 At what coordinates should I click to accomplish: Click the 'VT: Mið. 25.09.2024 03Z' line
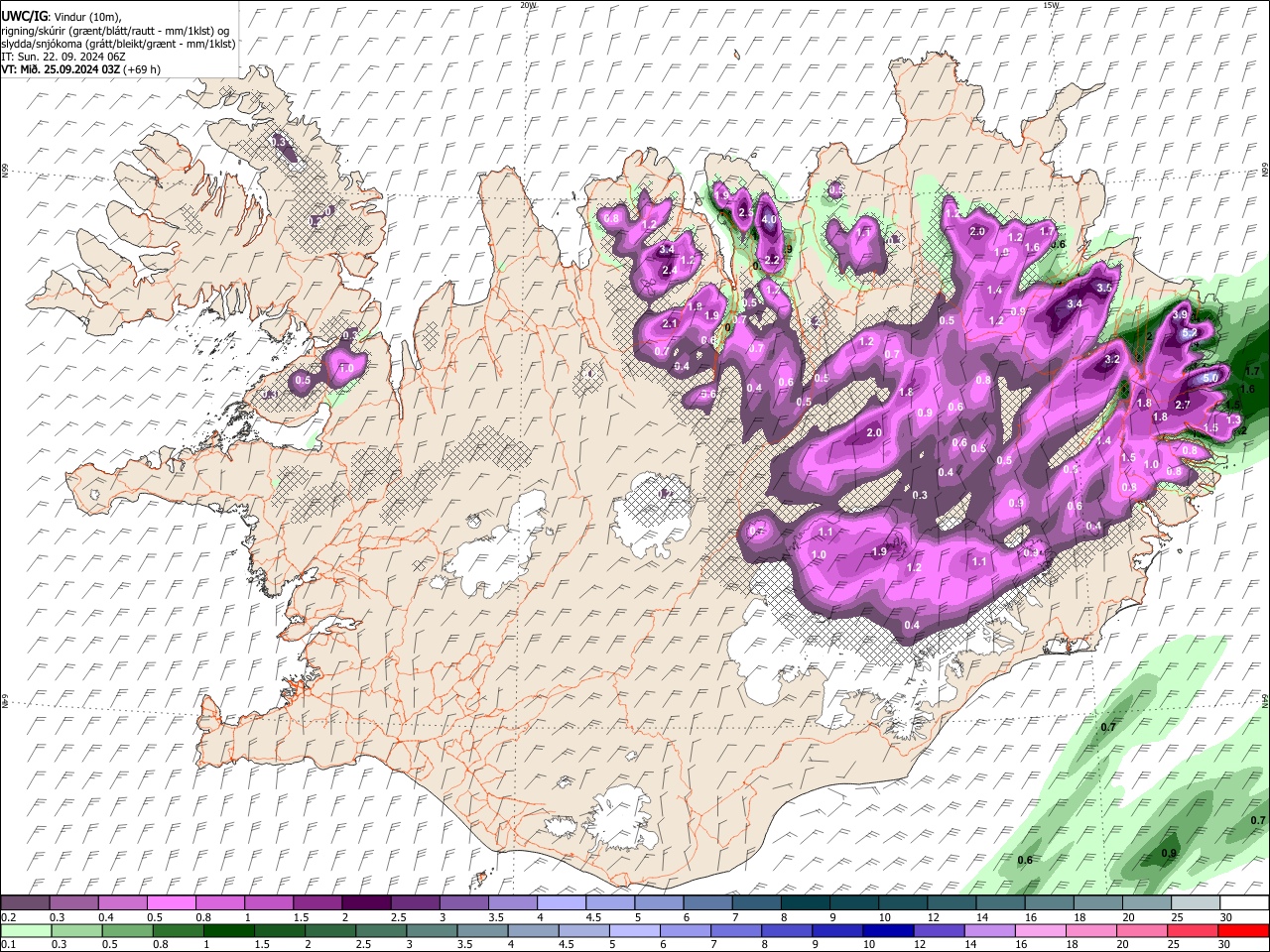61,69
